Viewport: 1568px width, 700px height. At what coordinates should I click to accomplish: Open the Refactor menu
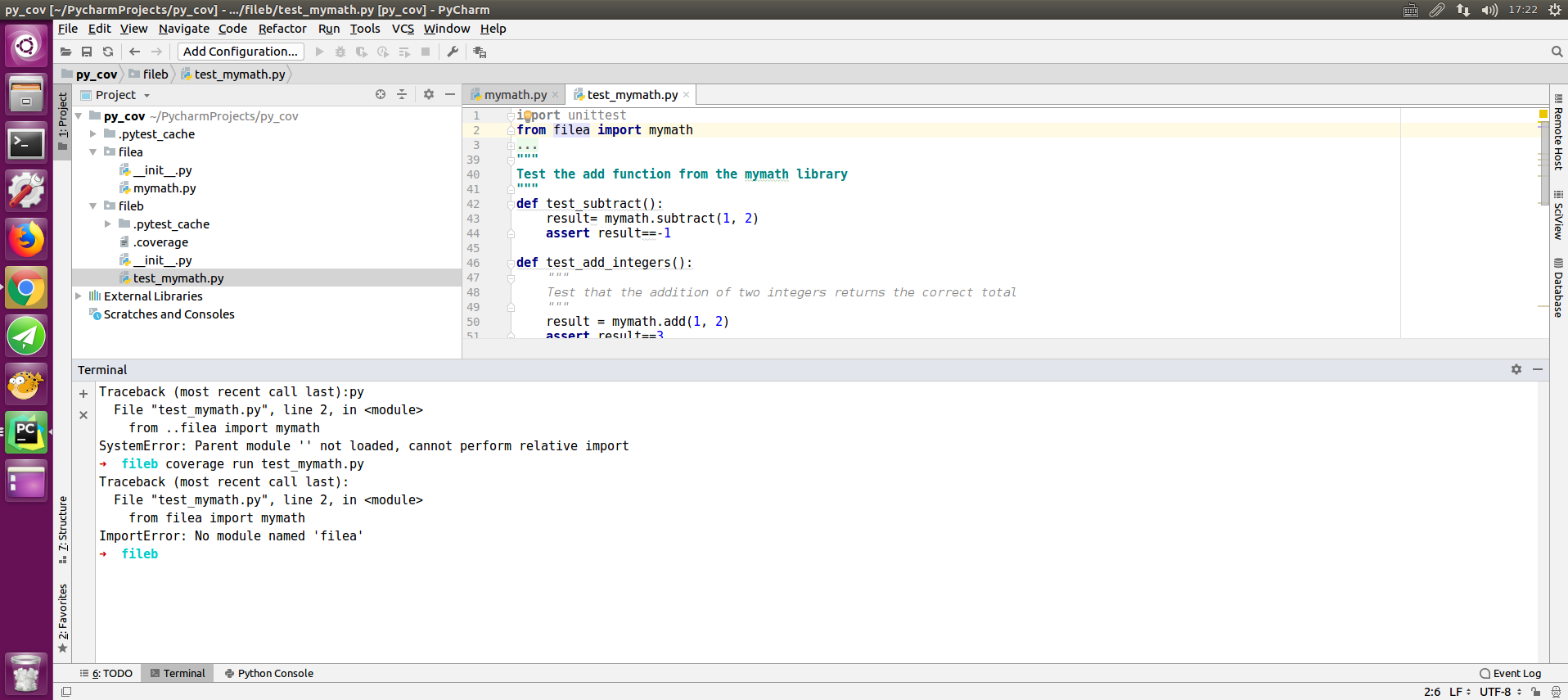pos(282,29)
